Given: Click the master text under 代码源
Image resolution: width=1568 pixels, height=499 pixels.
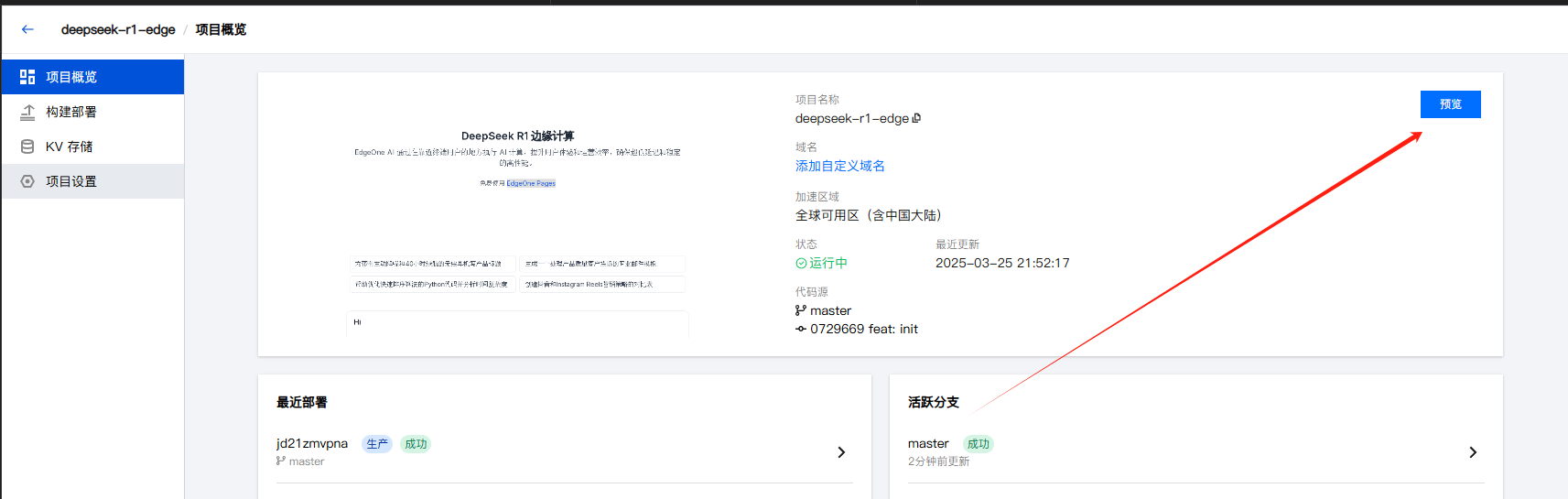Looking at the screenshot, I should [830, 310].
